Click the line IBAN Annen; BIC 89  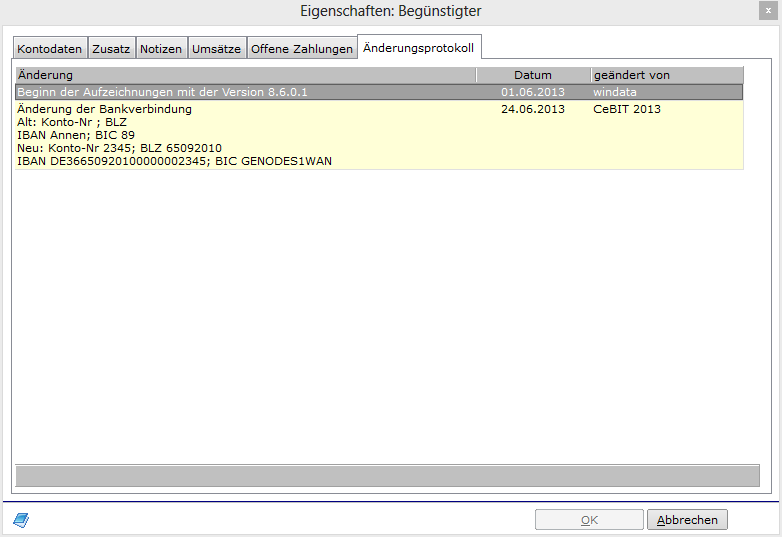tap(76, 135)
